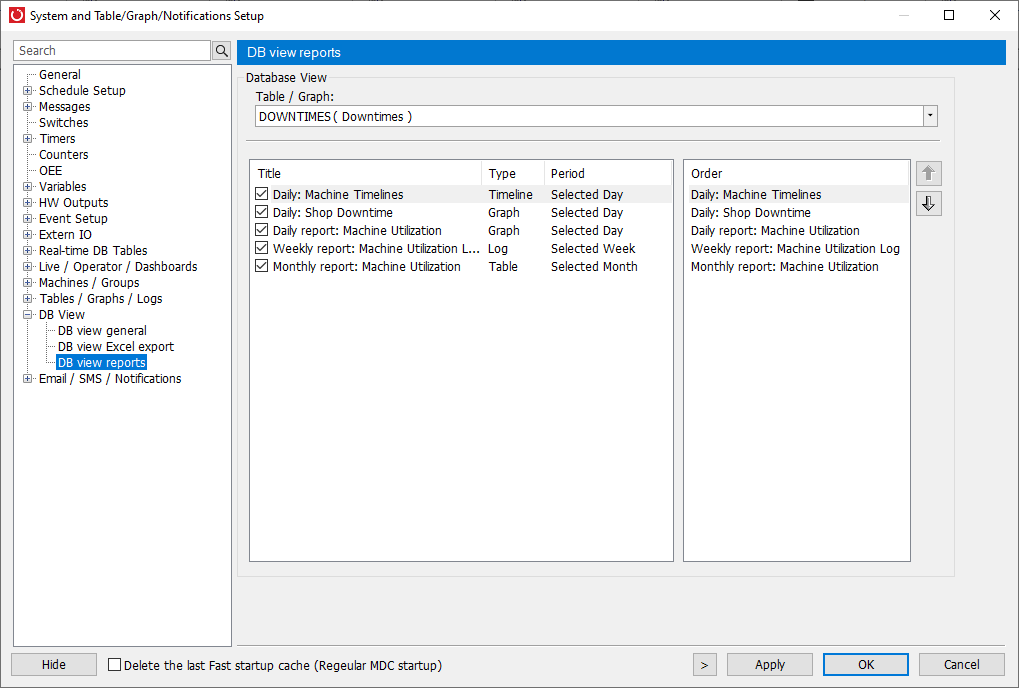
Task: Open DB view general settings
Action: pyautogui.click(x=102, y=331)
